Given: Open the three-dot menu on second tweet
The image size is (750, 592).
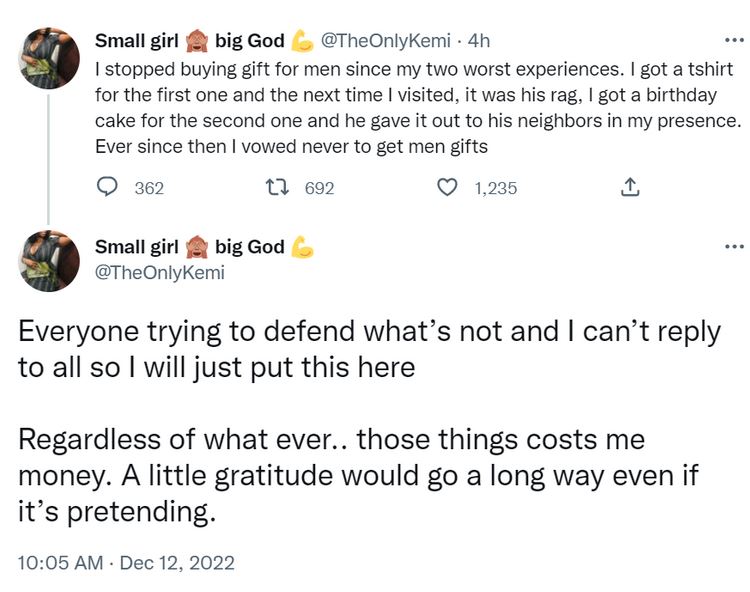Looking at the screenshot, I should tap(735, 247).
